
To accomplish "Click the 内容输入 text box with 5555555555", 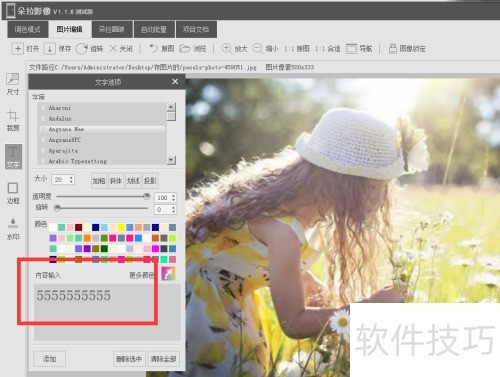I will tap(107, 312).
